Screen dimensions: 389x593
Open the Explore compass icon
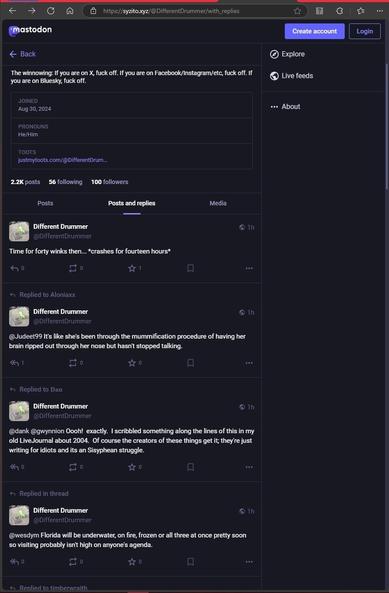[274, 54]
